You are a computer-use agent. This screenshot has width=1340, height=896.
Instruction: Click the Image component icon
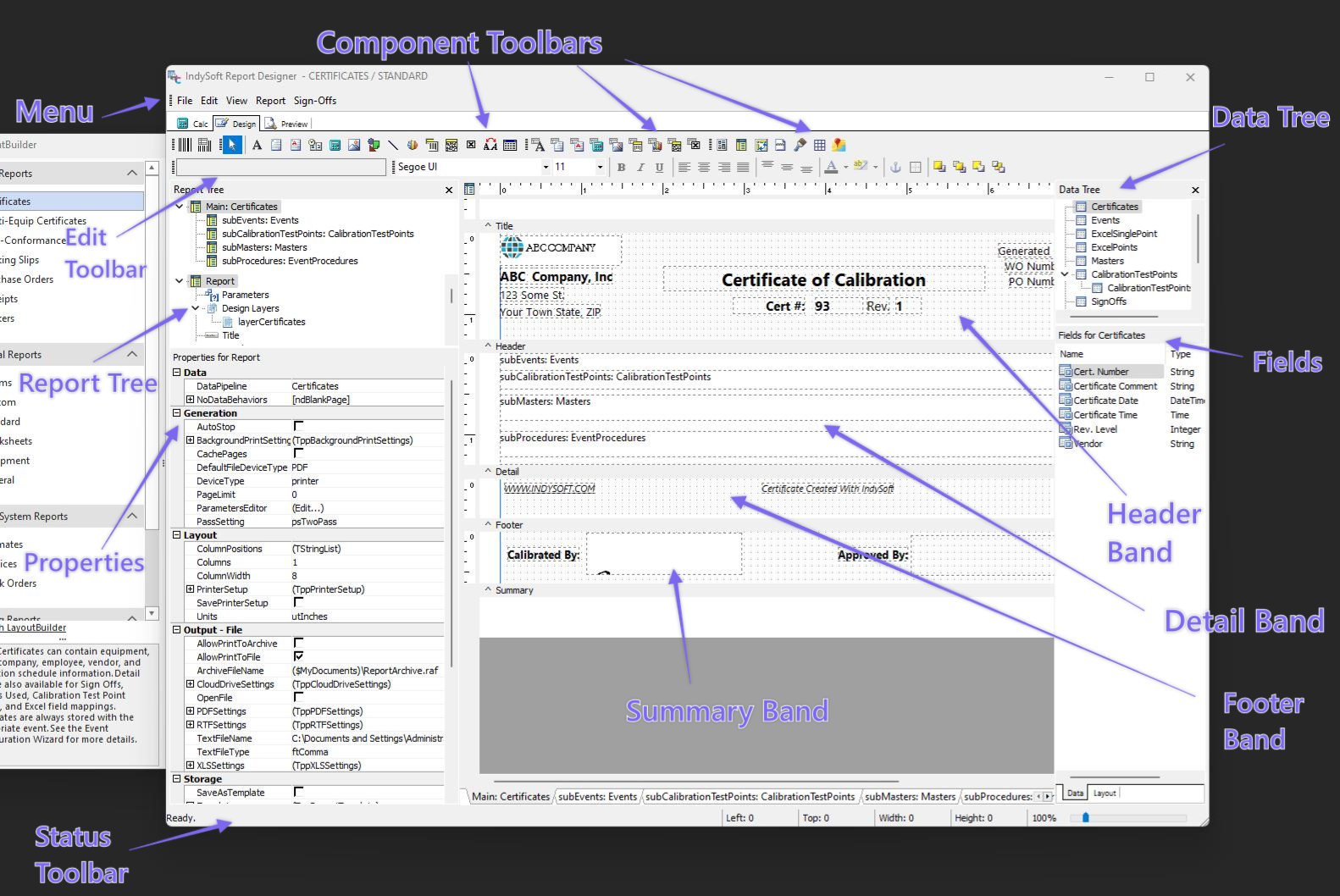354,145
